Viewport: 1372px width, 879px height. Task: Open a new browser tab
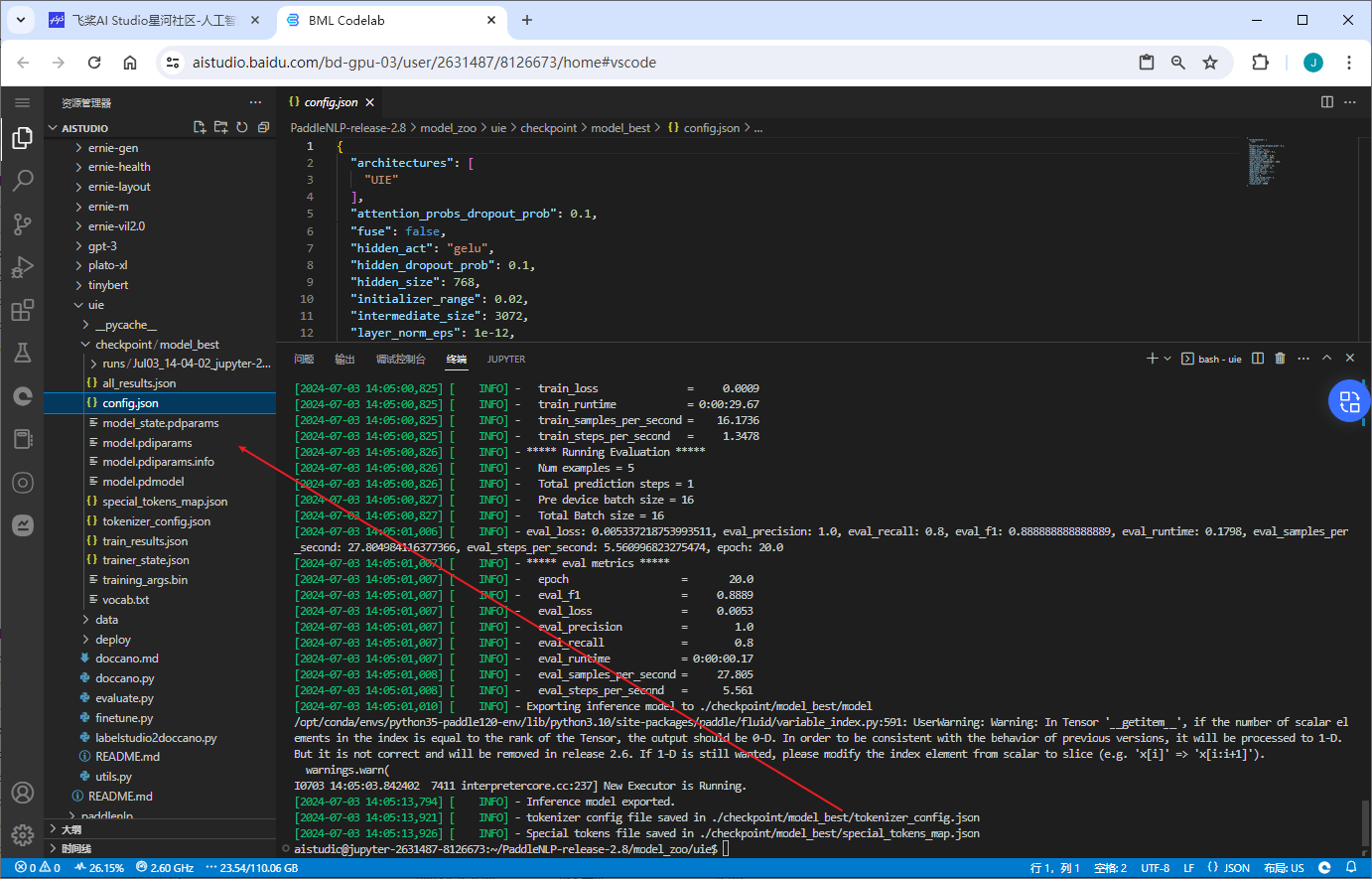(526, 20)
